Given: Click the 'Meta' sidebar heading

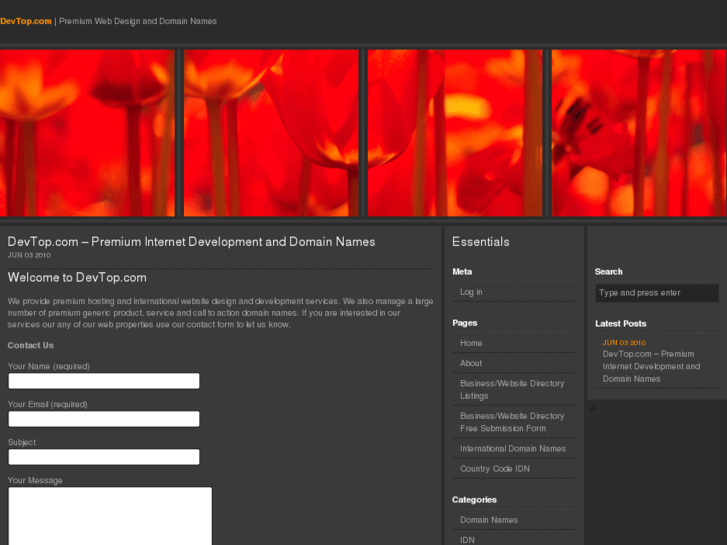Looking at the screenshot, I should pos(462,272).
